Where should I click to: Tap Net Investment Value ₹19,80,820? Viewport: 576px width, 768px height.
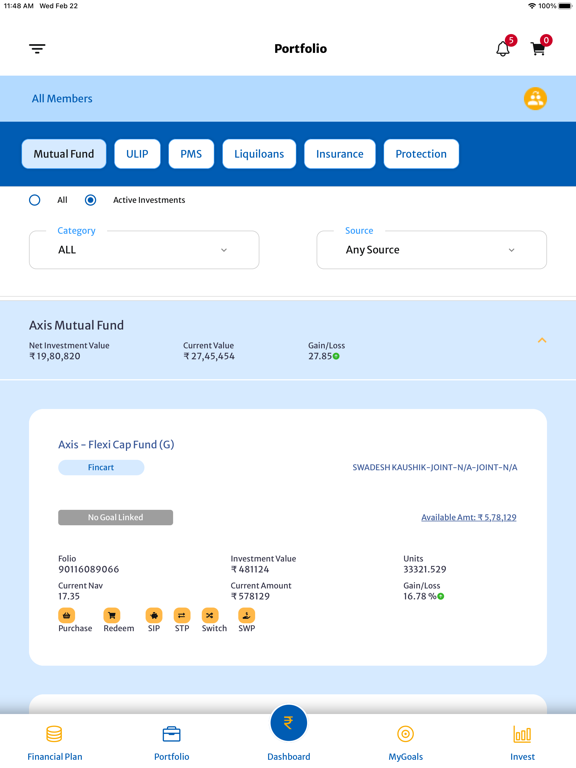[54, 356]
